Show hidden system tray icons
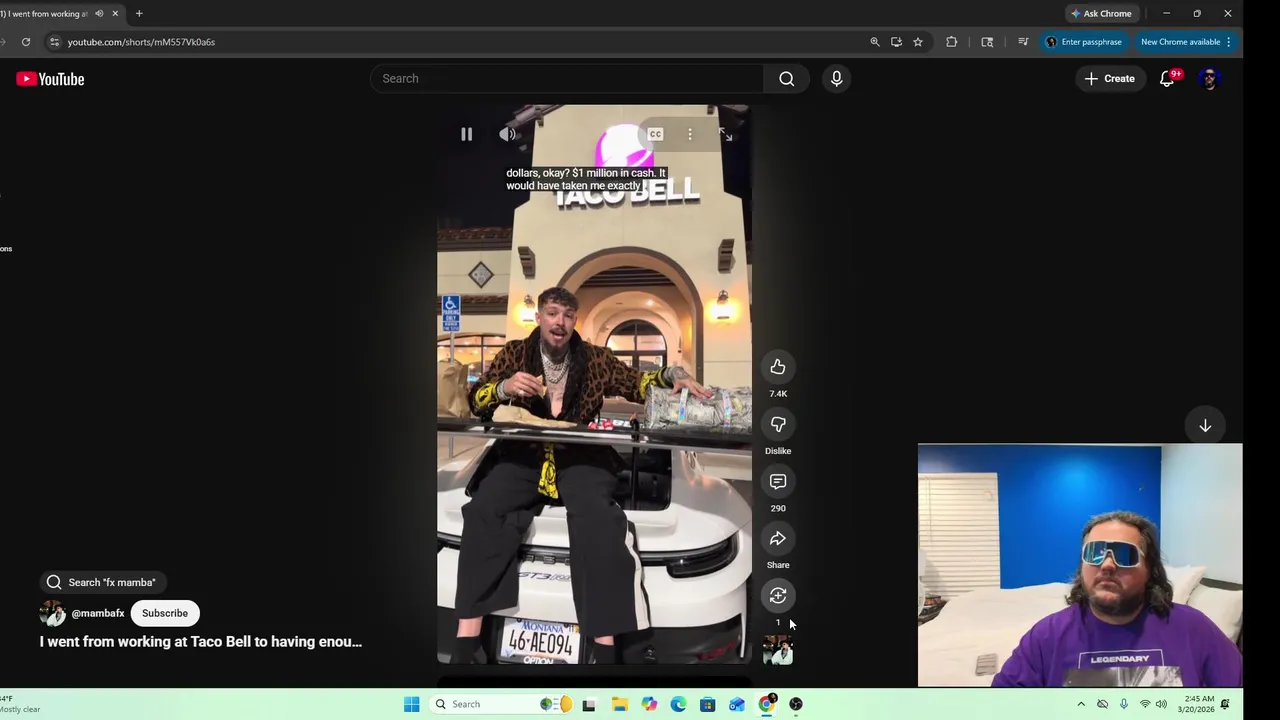Viewport: 1280px width, 720px height. (x=1081, y=704)
